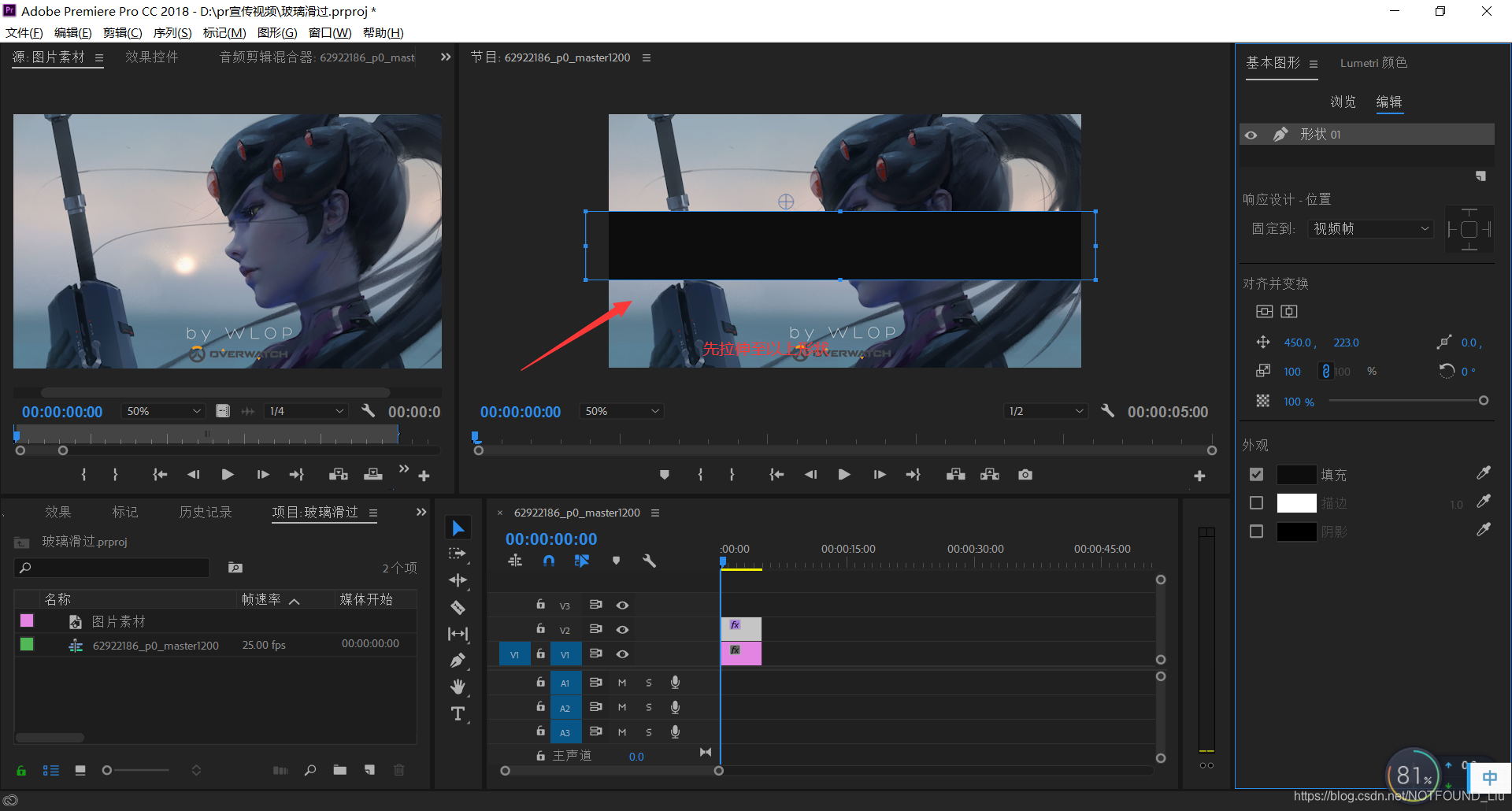Hide shape layer 形状 01 eye
This screenshot has height=811, width=1512.
(x=1251, y=135)
